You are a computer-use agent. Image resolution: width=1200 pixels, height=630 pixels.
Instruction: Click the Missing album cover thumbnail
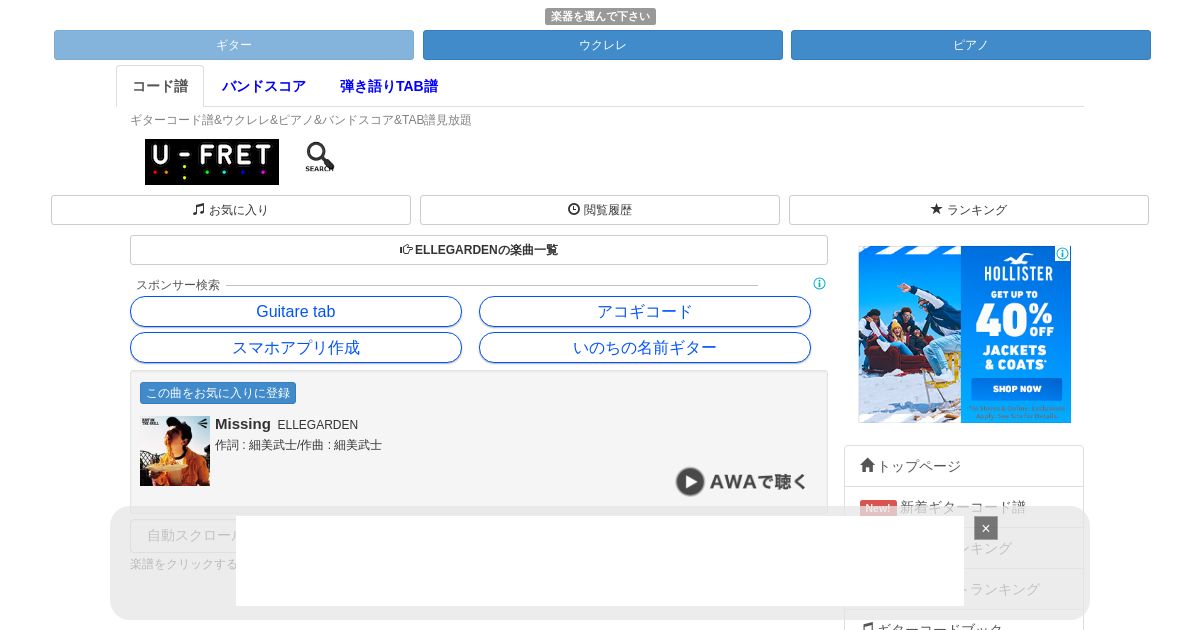[175, 451]
